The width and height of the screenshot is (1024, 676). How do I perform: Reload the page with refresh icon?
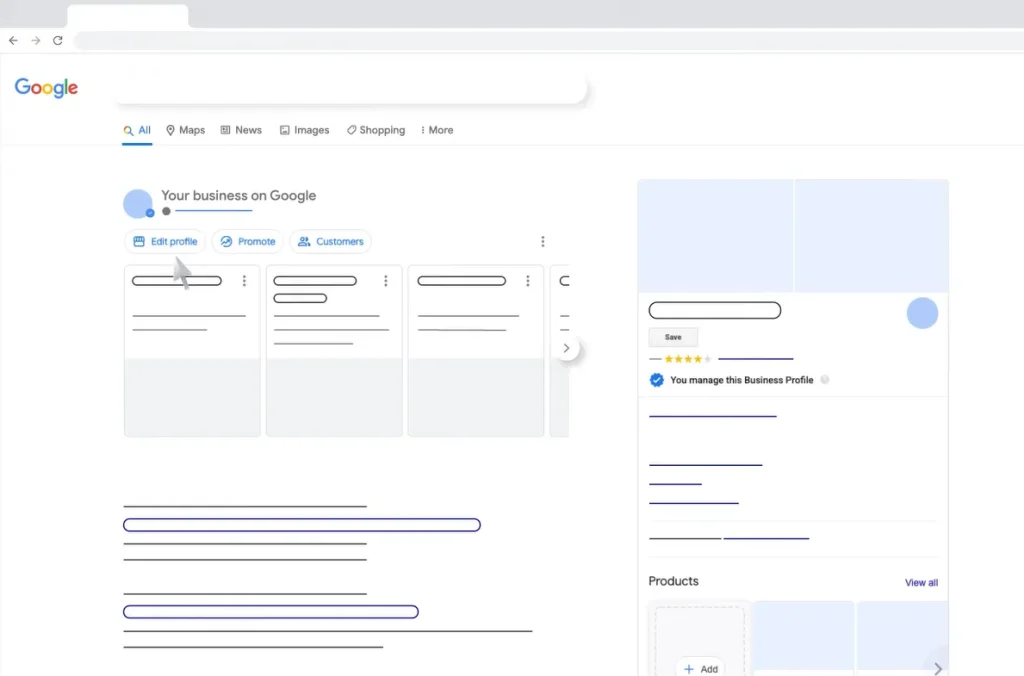[x=57, y=40]
